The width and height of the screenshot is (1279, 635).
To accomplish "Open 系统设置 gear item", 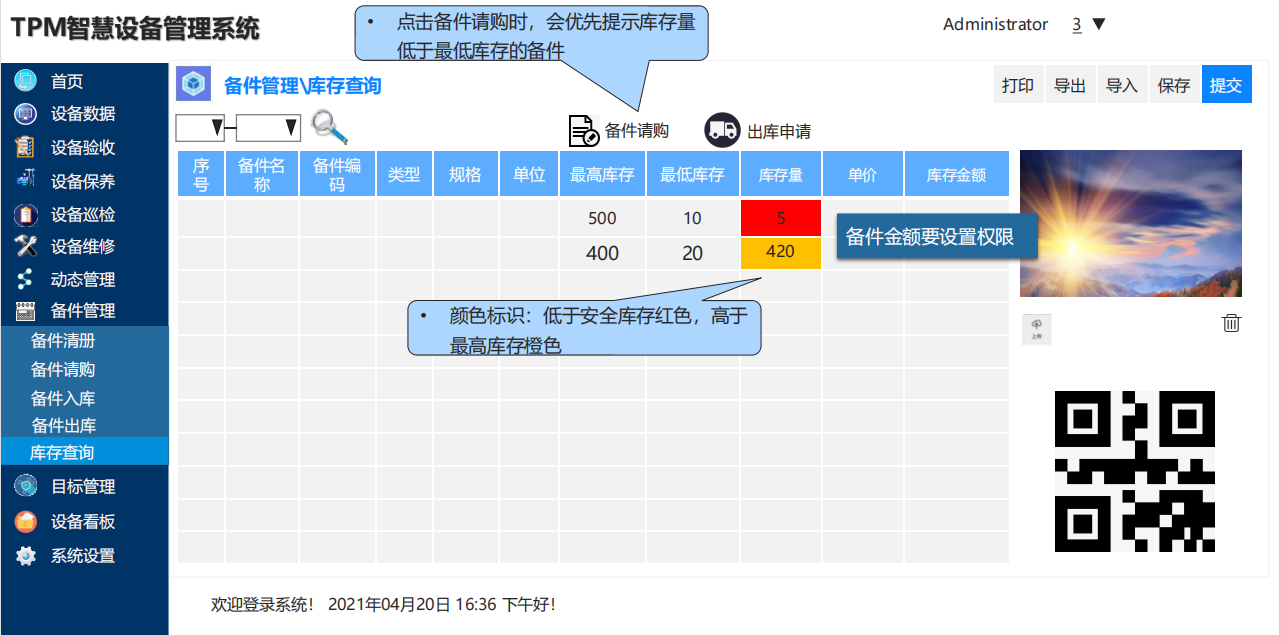I will click(x=82, y=556).
